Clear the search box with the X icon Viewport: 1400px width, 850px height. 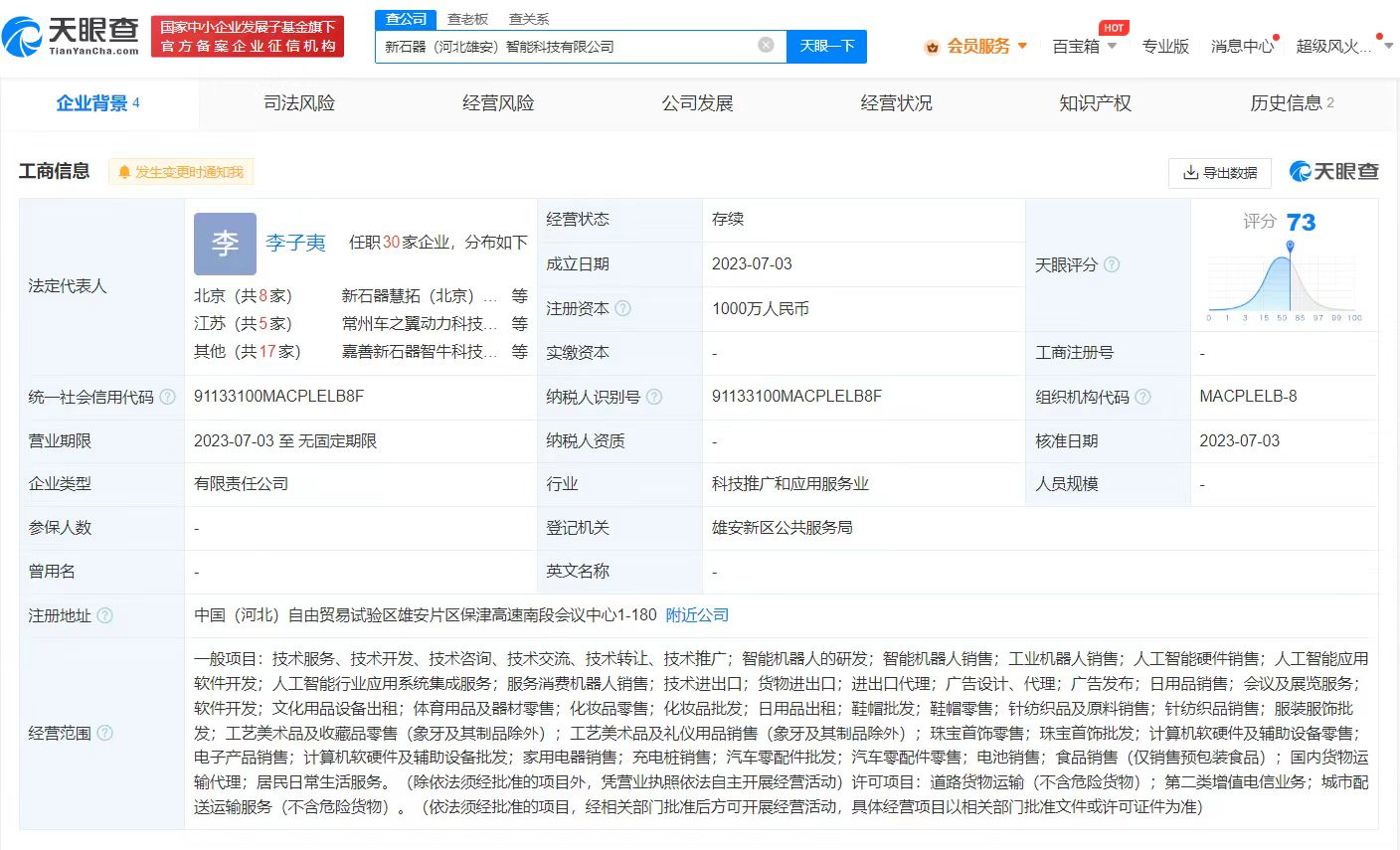(766, 45)
